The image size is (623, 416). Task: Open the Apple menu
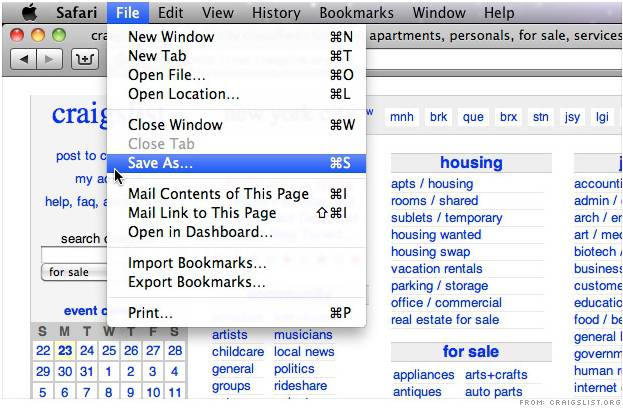tap(29, 12)
